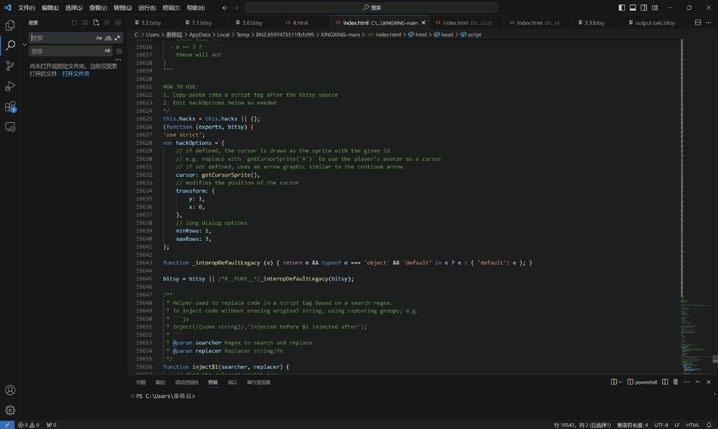Viewport: 718px width, 429px height.
Task: Split the terminal pane
Action: point(665,382)
